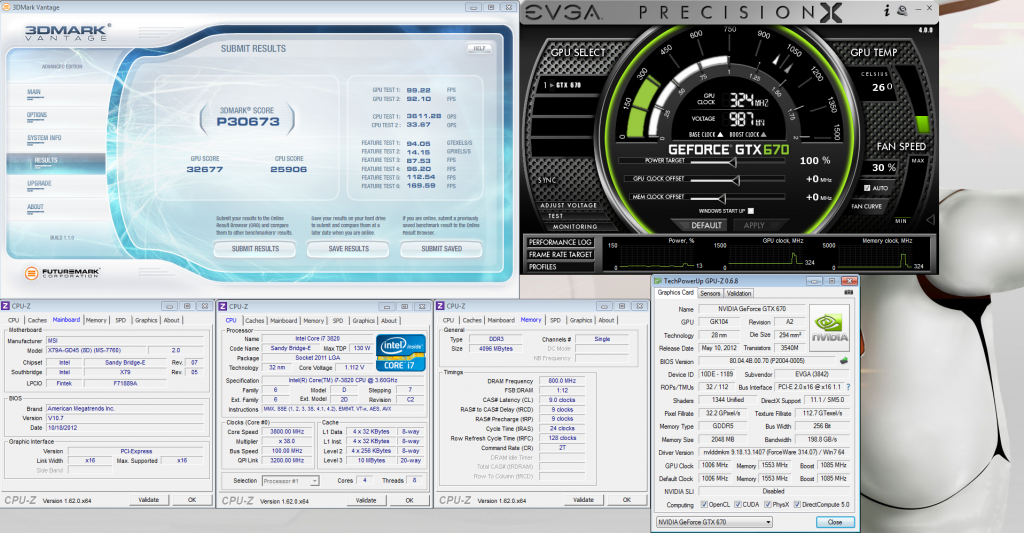
Task: Switch to the Sensors tab in GPU-Z
Action: tap(710, 293)
